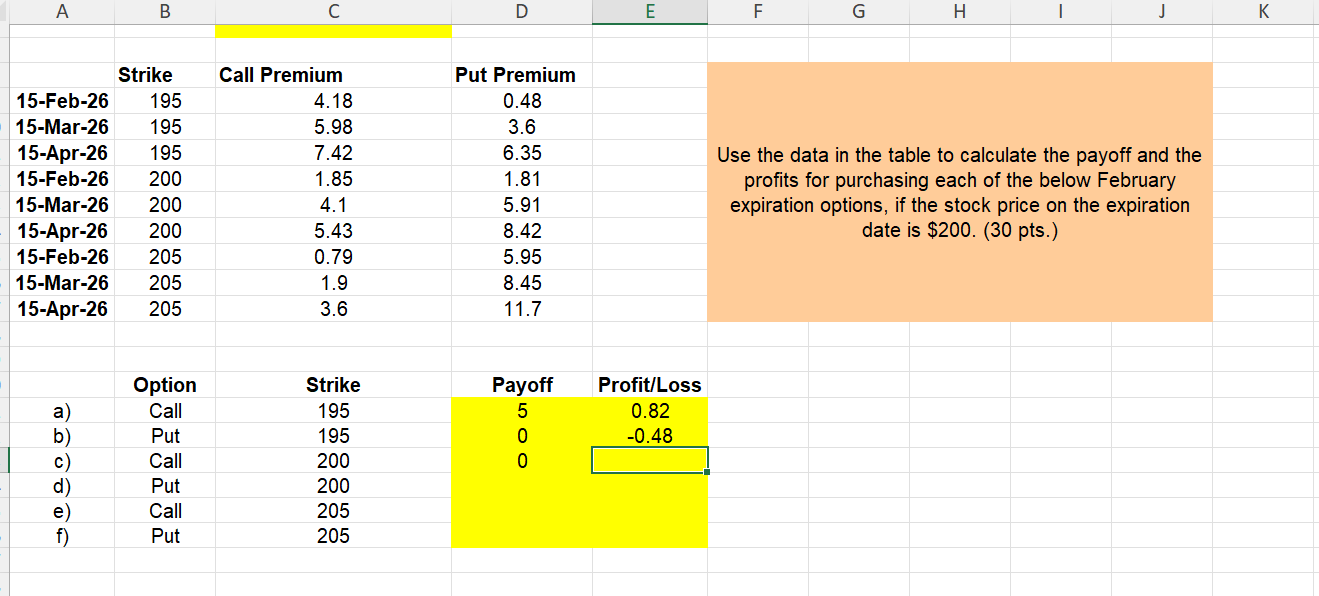This screenshot has width=1319, height=596.
Task: Select put premium value 1.81
Action: (x=522, y=179)
